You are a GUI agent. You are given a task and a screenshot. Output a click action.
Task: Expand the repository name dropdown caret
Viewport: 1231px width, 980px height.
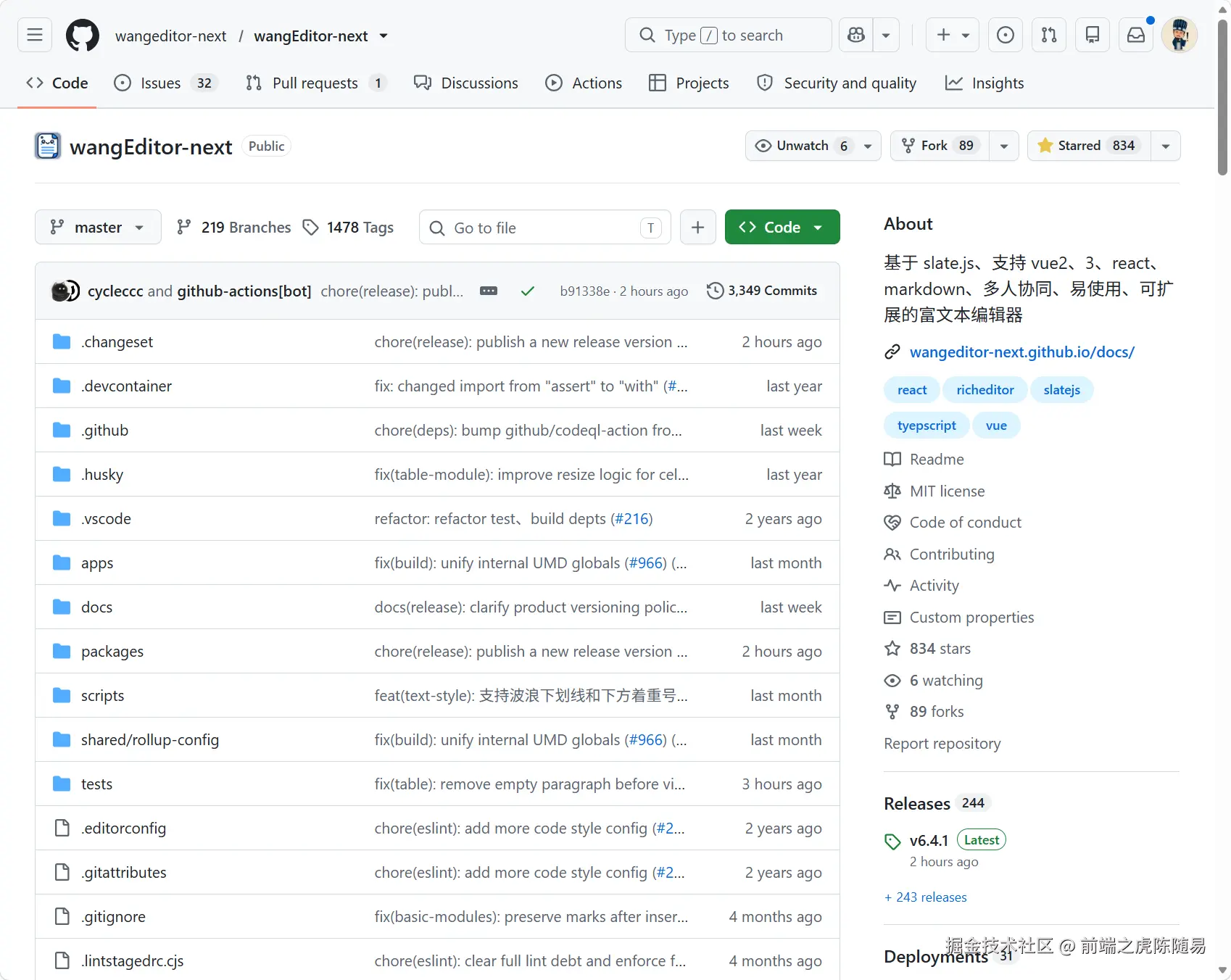point(384,36)
